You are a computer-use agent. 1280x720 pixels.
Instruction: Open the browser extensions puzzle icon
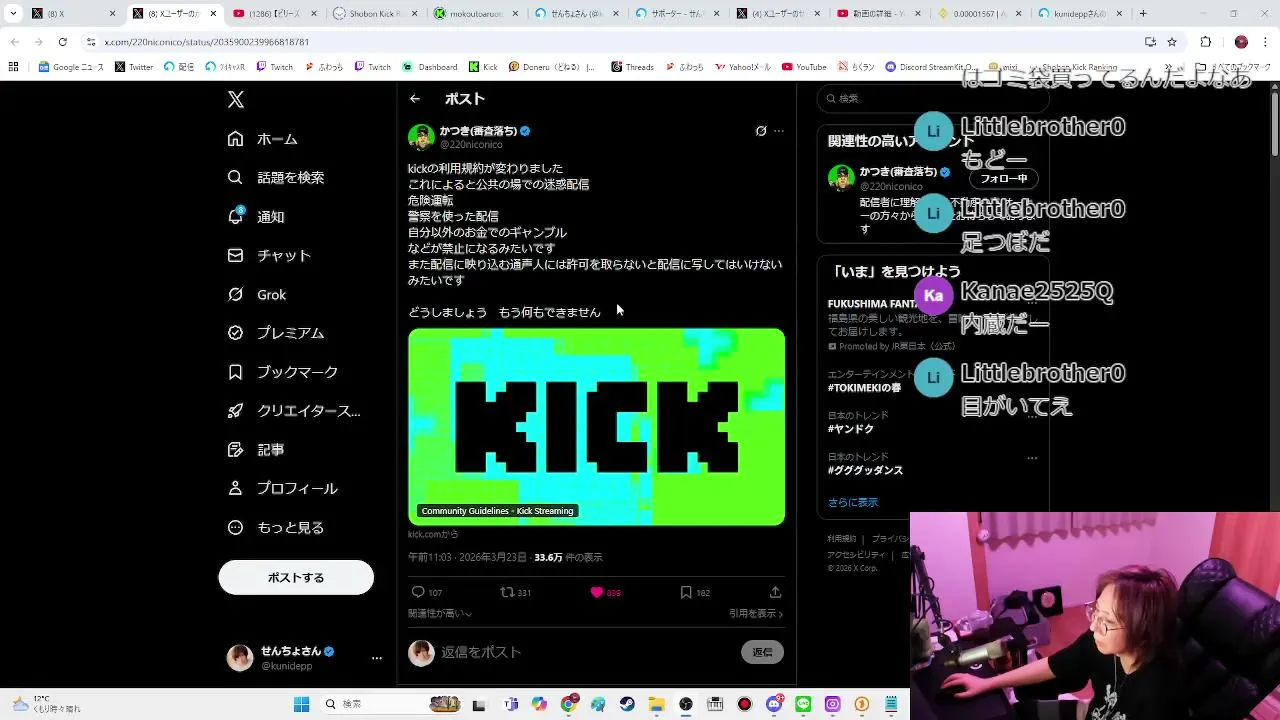pyautogui.click(x=1205, y=42)
